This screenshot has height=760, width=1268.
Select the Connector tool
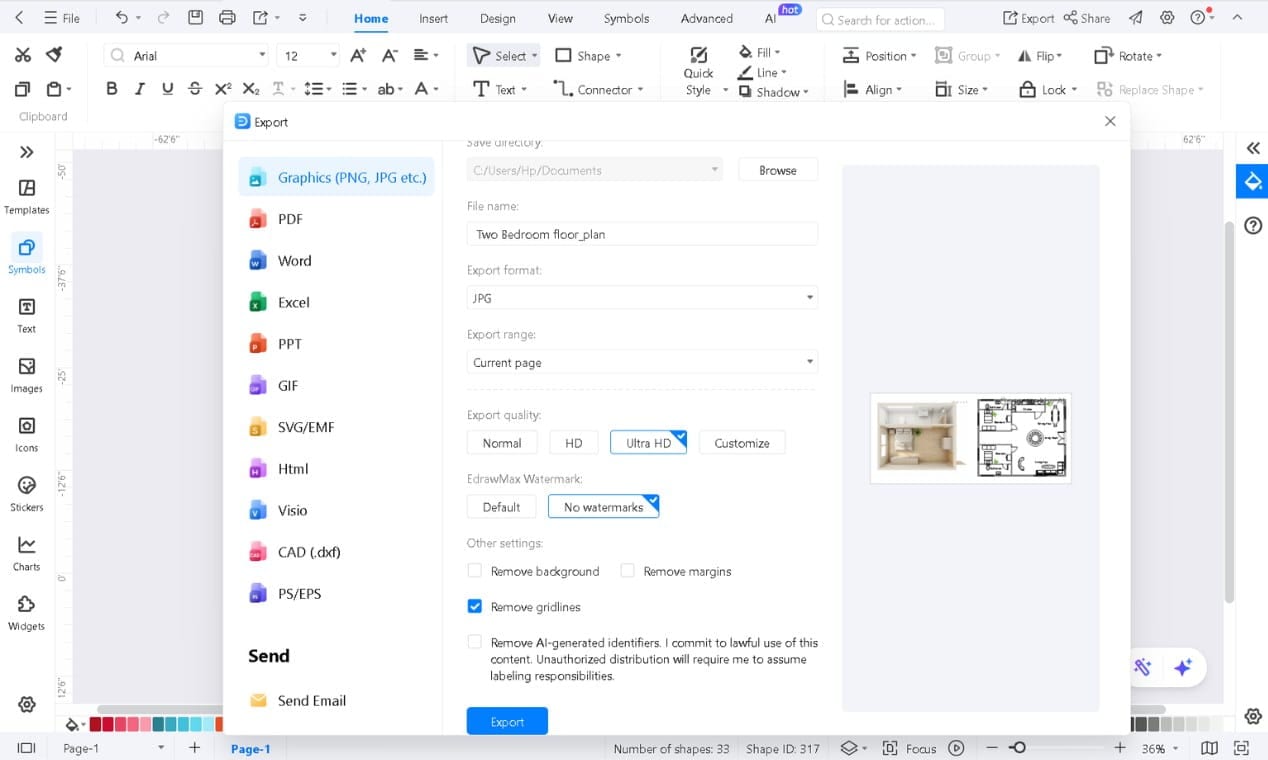(600, 89)
